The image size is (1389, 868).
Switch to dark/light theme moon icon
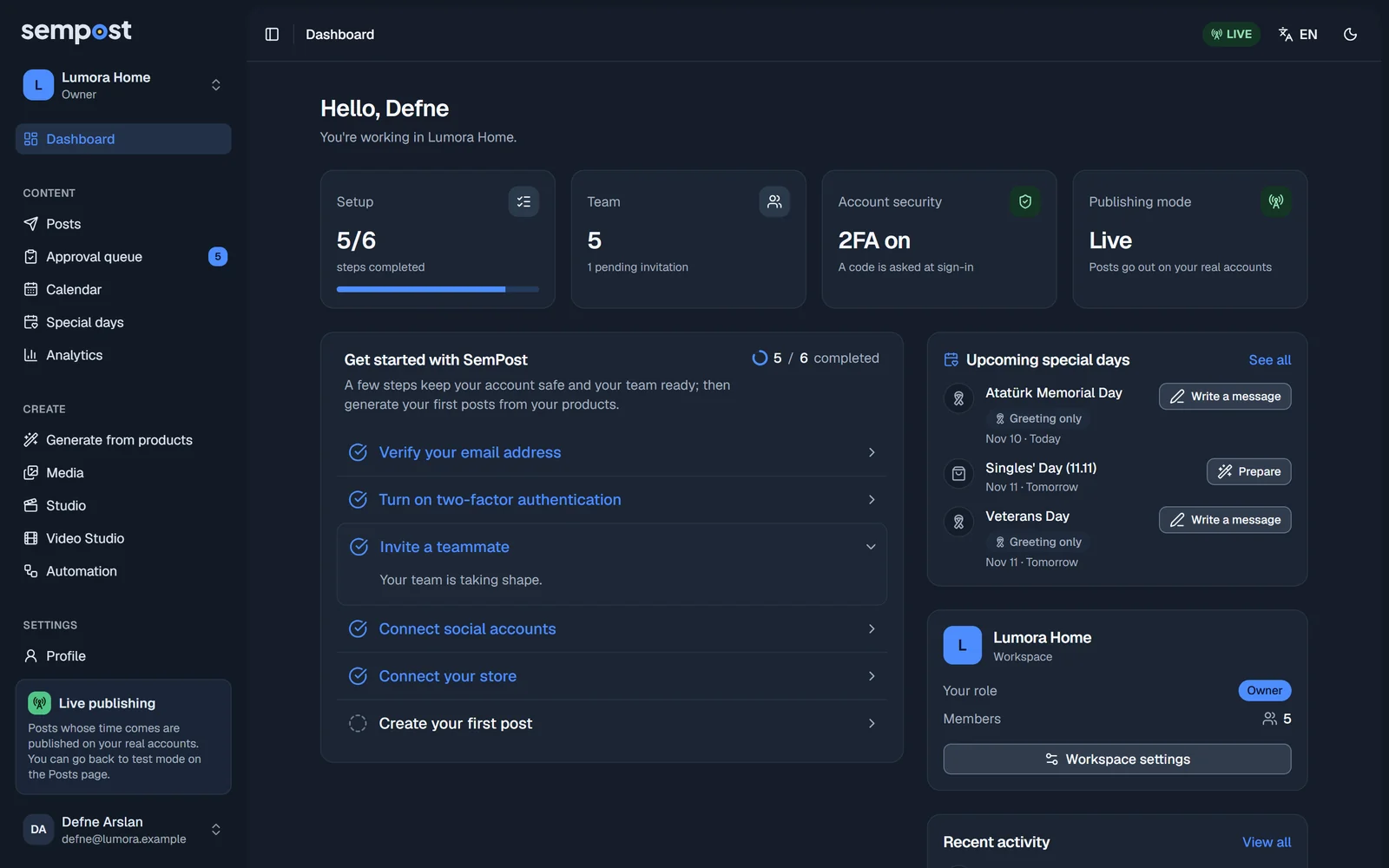tap(1350, 34)
